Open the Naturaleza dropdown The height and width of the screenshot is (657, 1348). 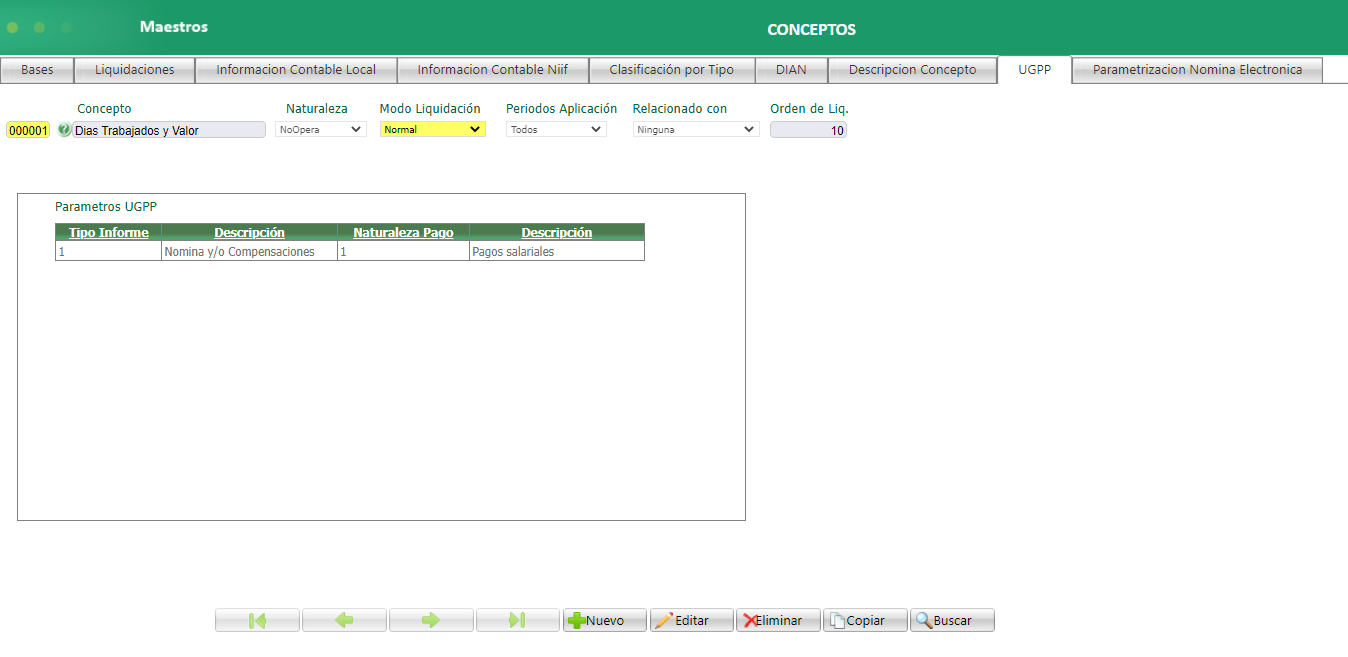coord(321,129)
